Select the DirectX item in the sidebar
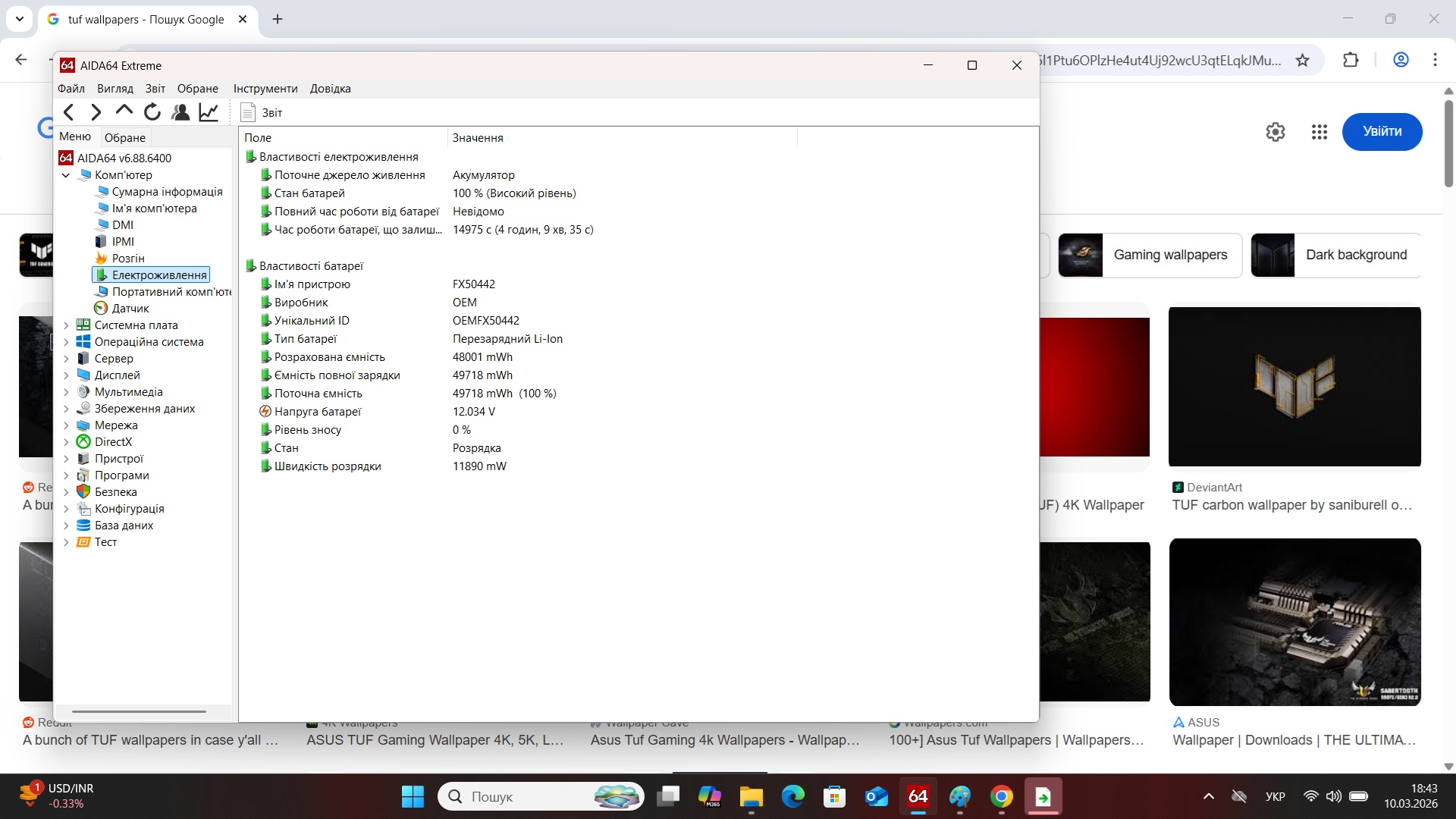Screen dimensions: 1456x819 click(112, 441)
